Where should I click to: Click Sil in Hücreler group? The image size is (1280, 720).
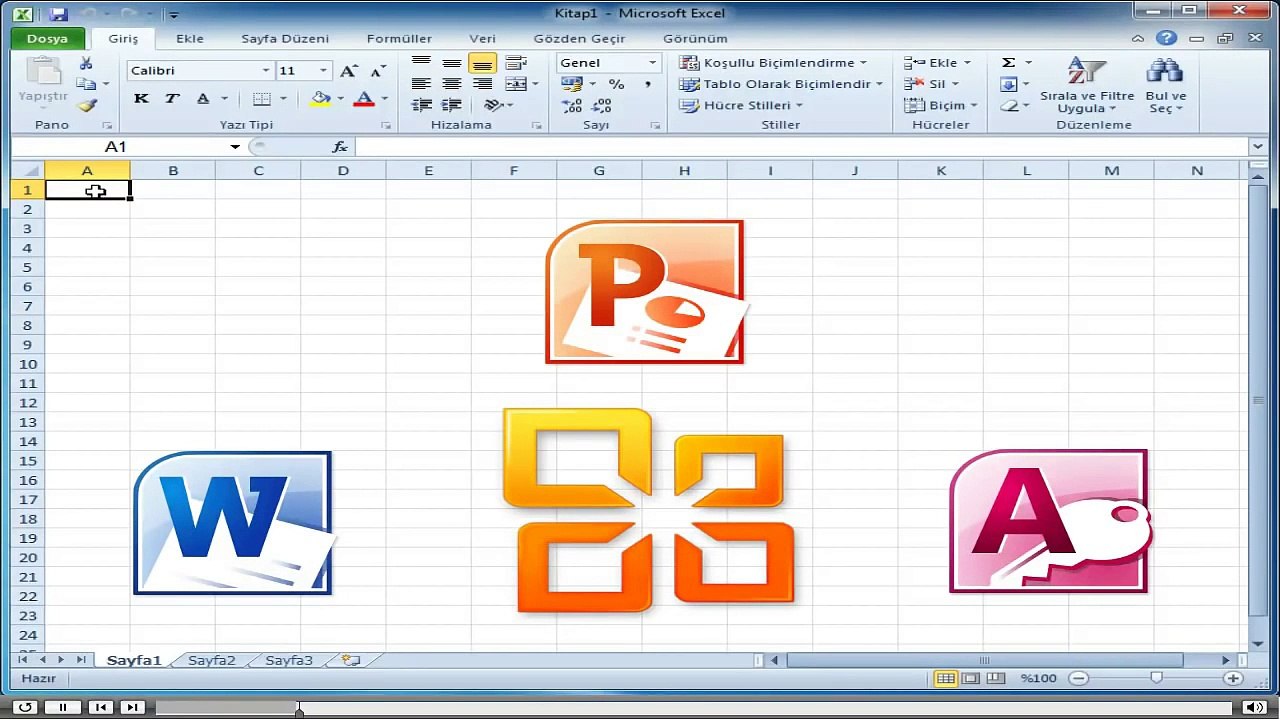point(931,84)
